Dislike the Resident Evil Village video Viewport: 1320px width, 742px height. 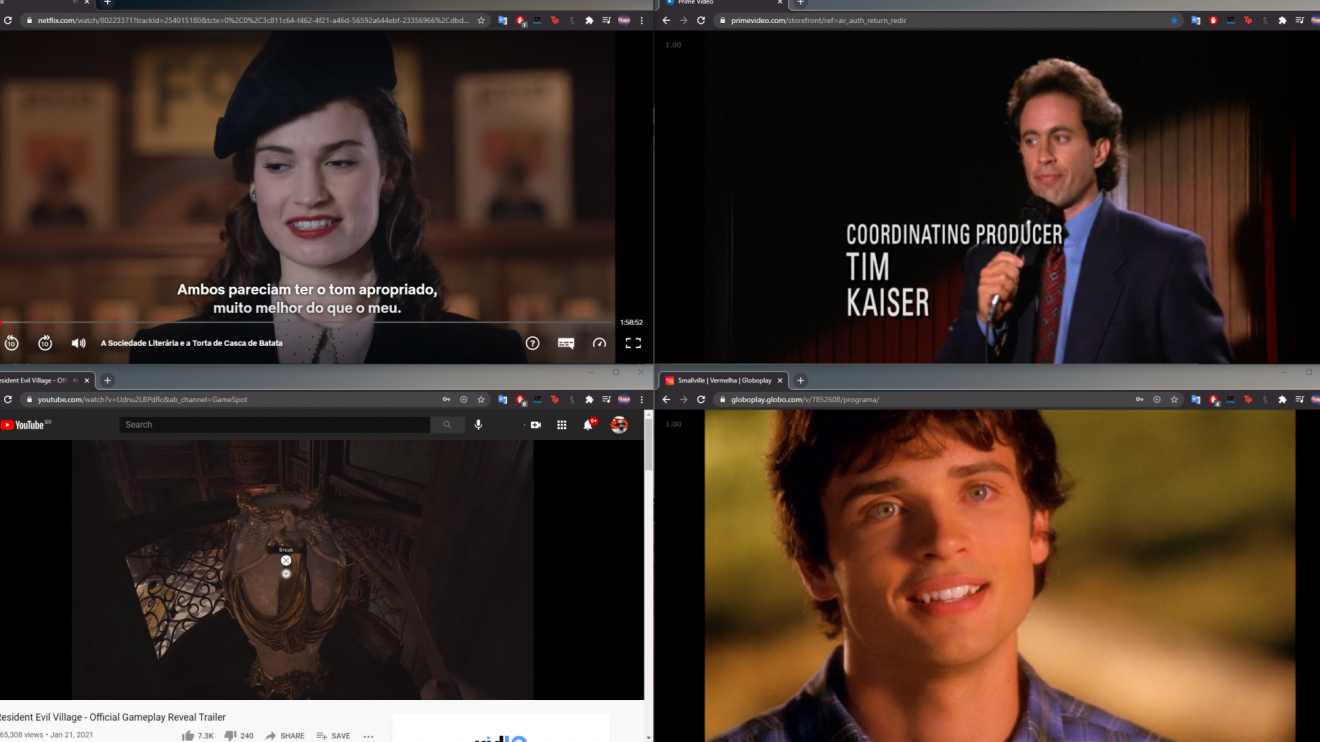(x=239, y=736)
